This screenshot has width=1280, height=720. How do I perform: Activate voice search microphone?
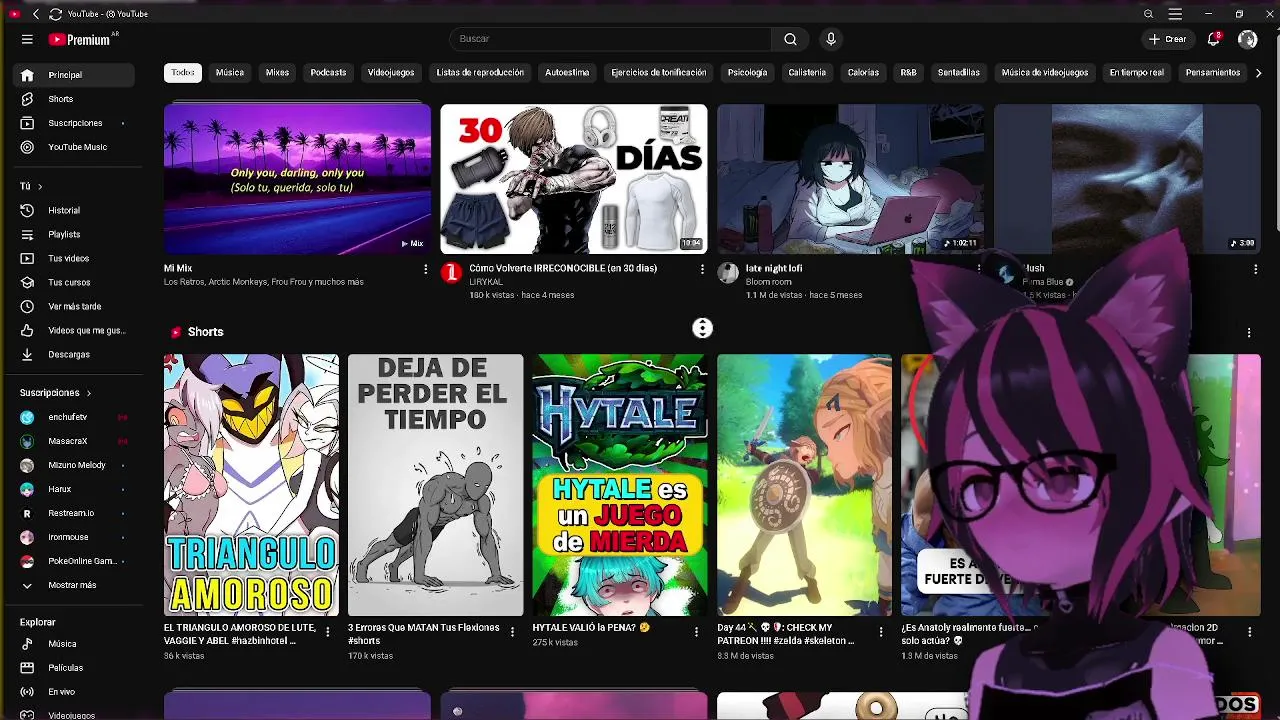click(830, 39)
